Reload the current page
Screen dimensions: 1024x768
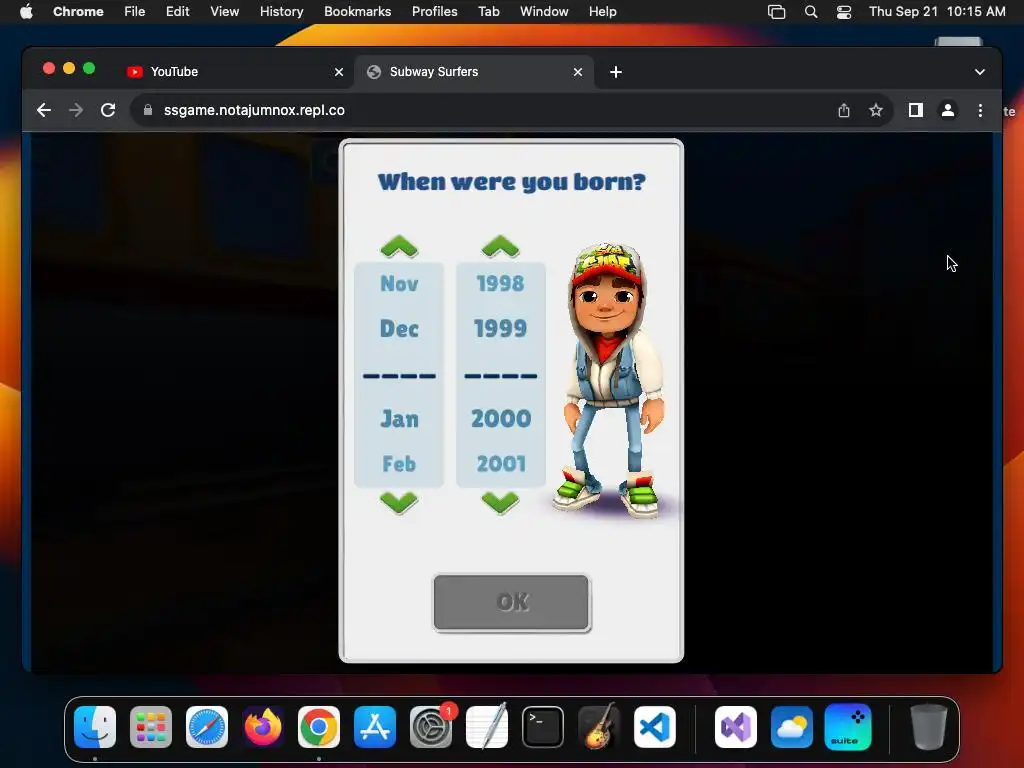pos(108,110)
